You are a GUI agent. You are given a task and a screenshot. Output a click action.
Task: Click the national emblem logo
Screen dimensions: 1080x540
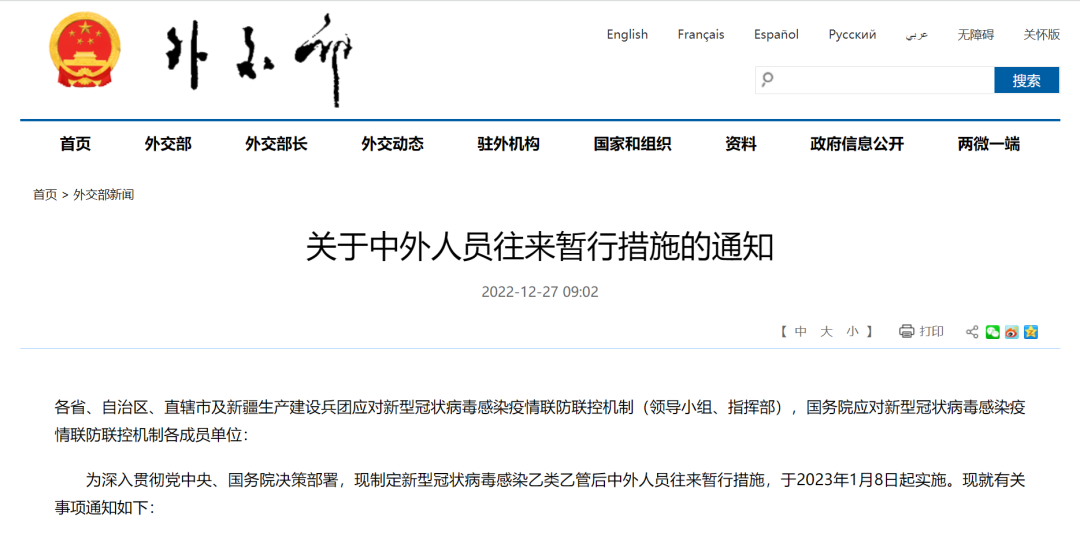click(85, 56)
